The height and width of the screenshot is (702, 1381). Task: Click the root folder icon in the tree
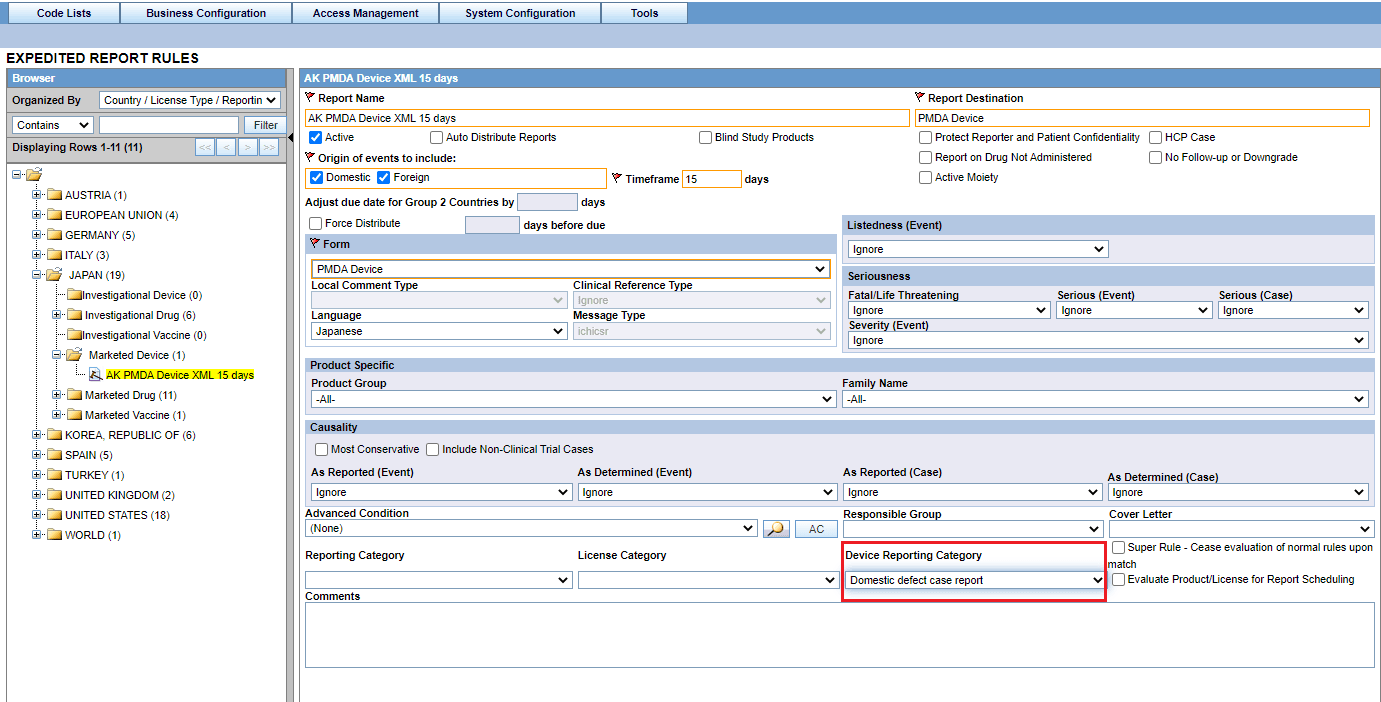pyautogui.click(x=34, y=175)
